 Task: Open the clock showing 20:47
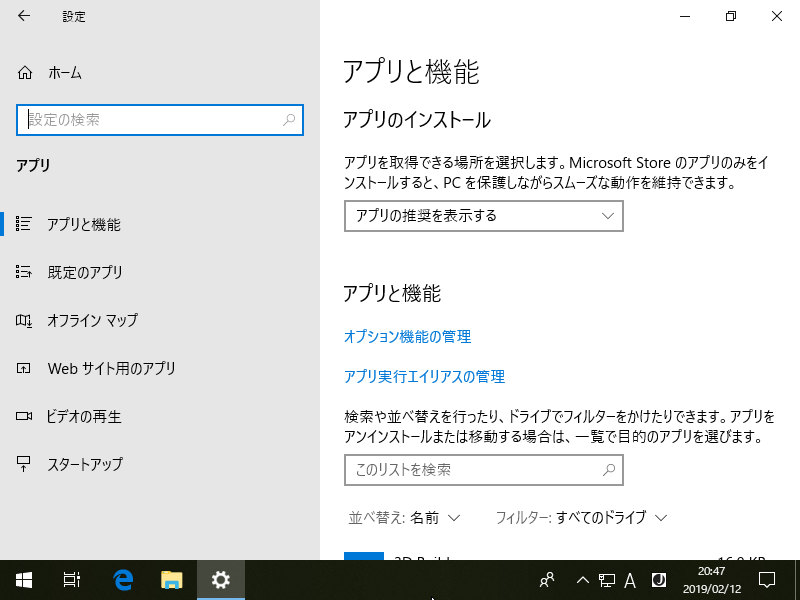click(712, 580)
